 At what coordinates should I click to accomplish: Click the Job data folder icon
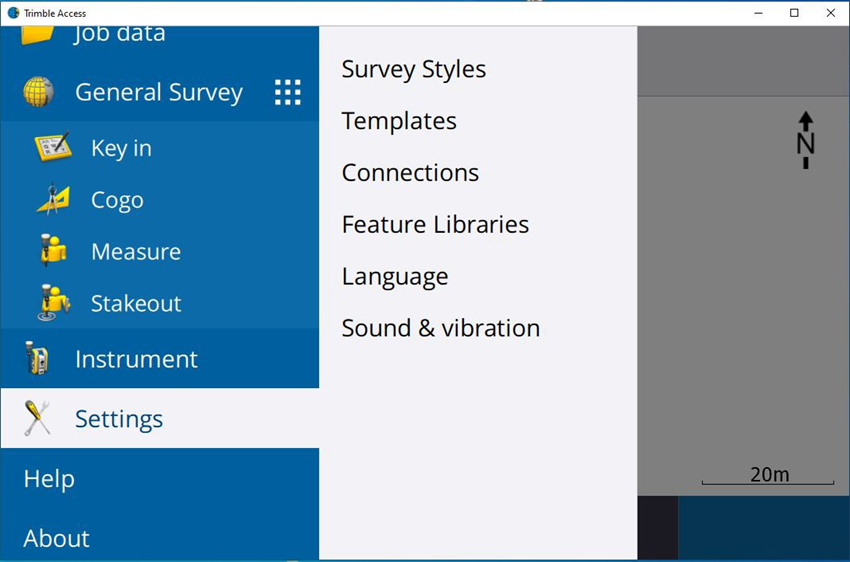[38, 34]
